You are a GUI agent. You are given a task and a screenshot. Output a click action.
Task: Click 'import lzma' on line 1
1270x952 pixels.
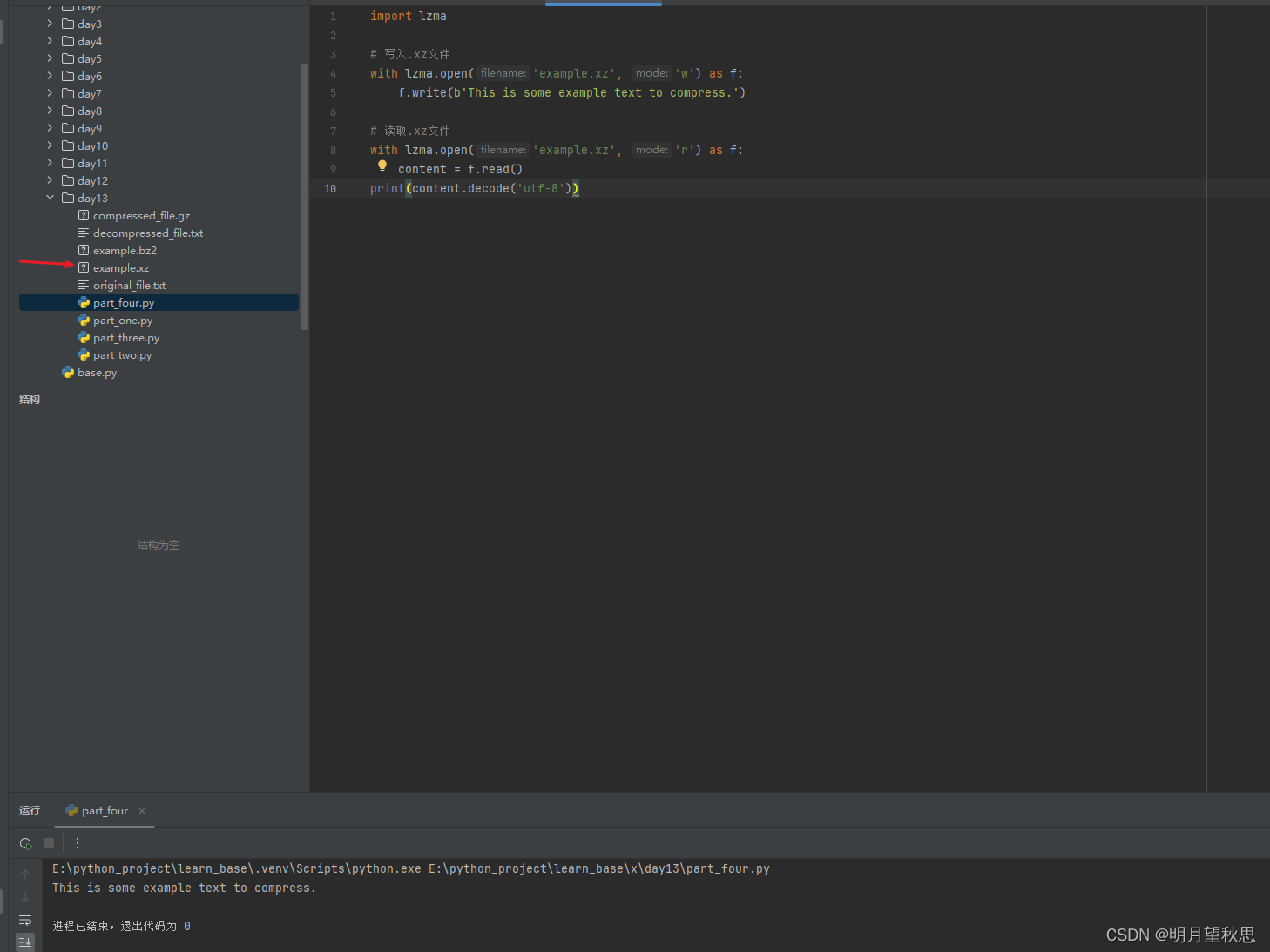pyautogui.click(x=409, y=16)
